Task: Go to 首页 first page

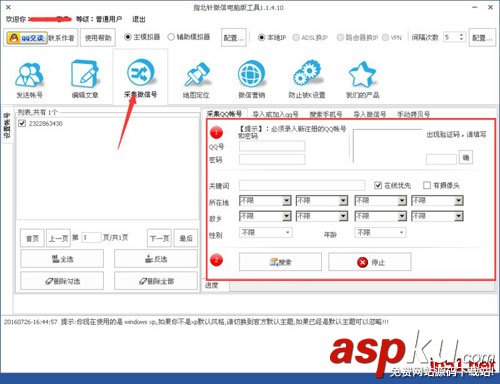Action: coord(32,238)
